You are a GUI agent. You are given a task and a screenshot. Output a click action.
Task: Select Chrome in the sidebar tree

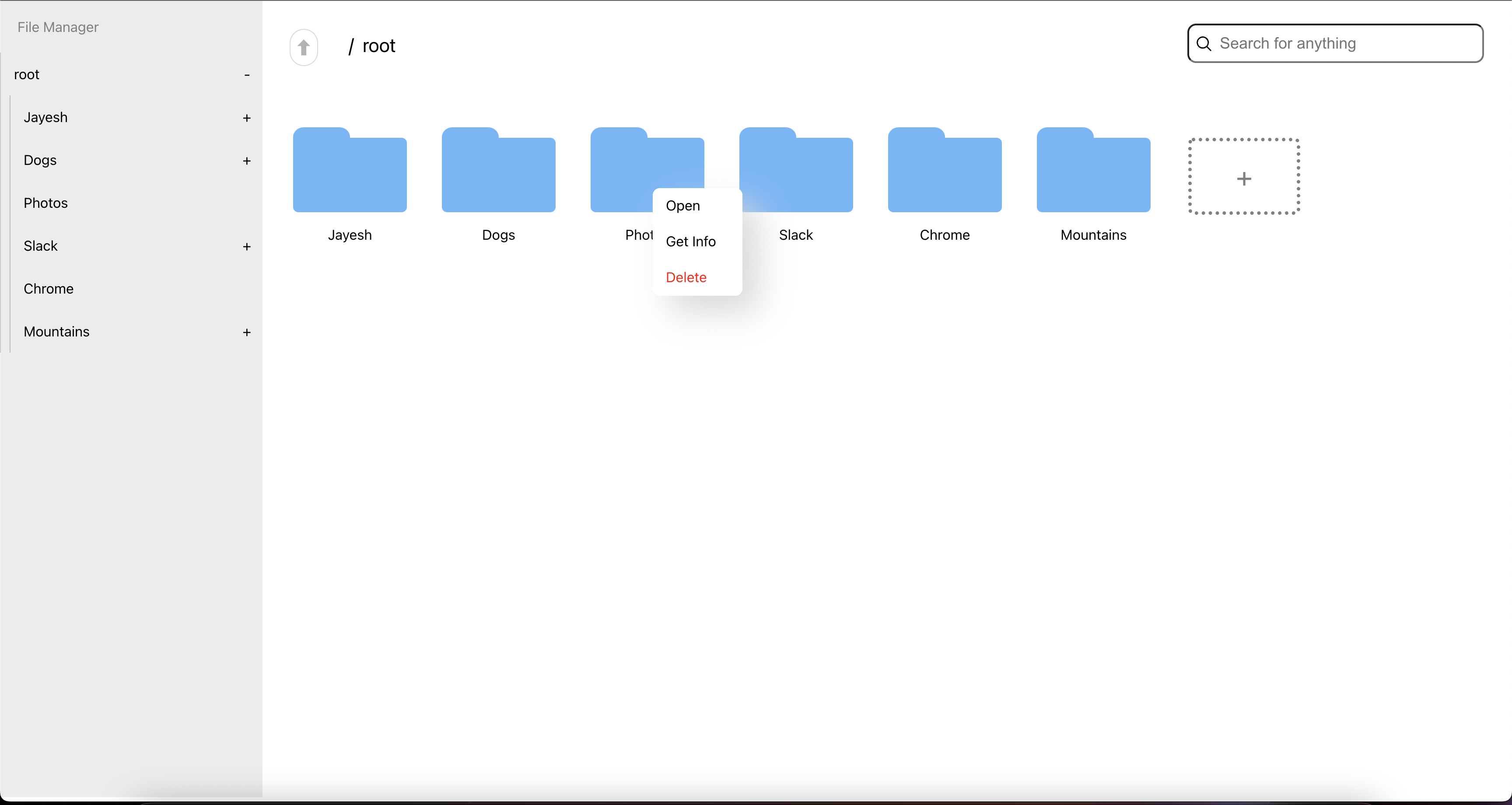[x=49, y=289]
